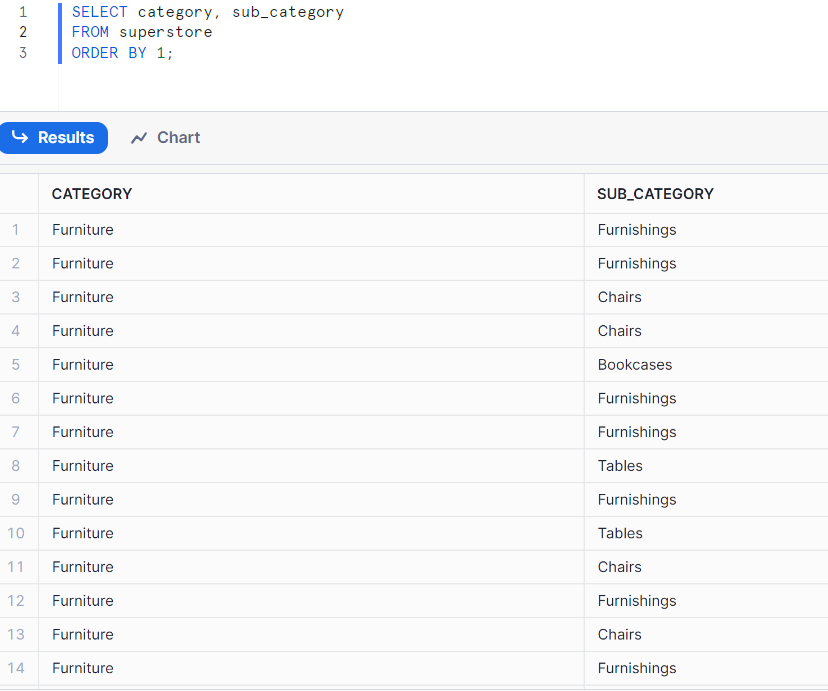Place cursor on SELECT line in editor
The image size is (828, 691).
(x=207, y=12)
